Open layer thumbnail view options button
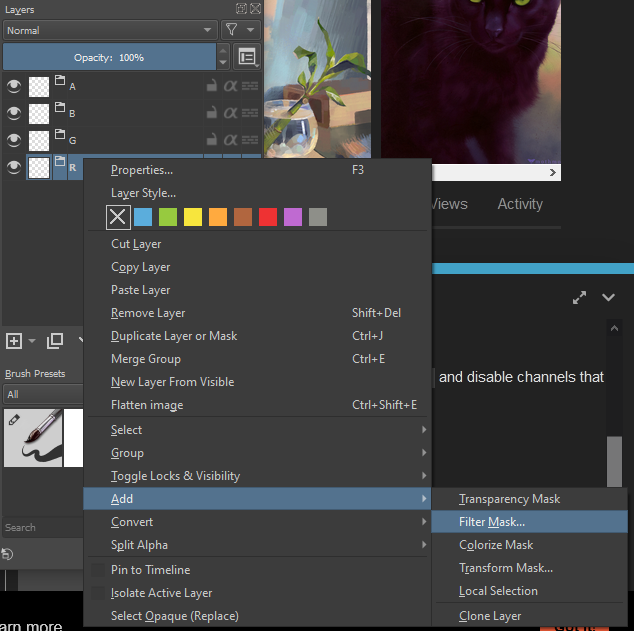Viewport: 634px width, 631px height. [x=247, y=57]
